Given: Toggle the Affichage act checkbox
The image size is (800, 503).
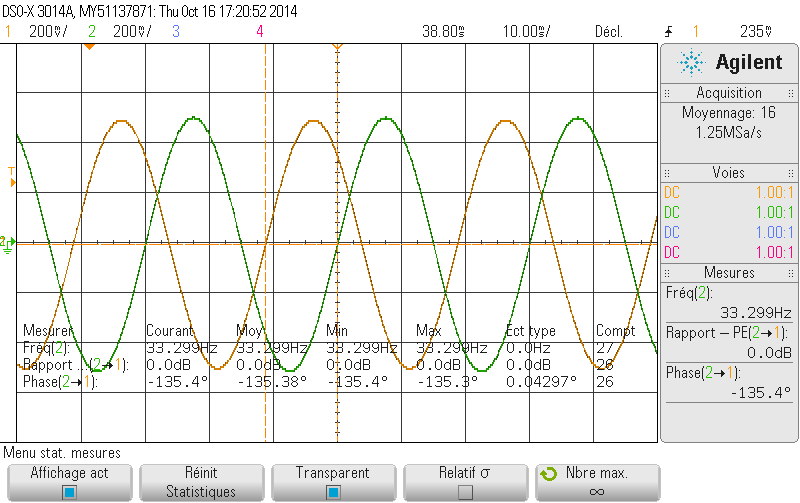Looking at the screenshot, I should coord(69,492).
